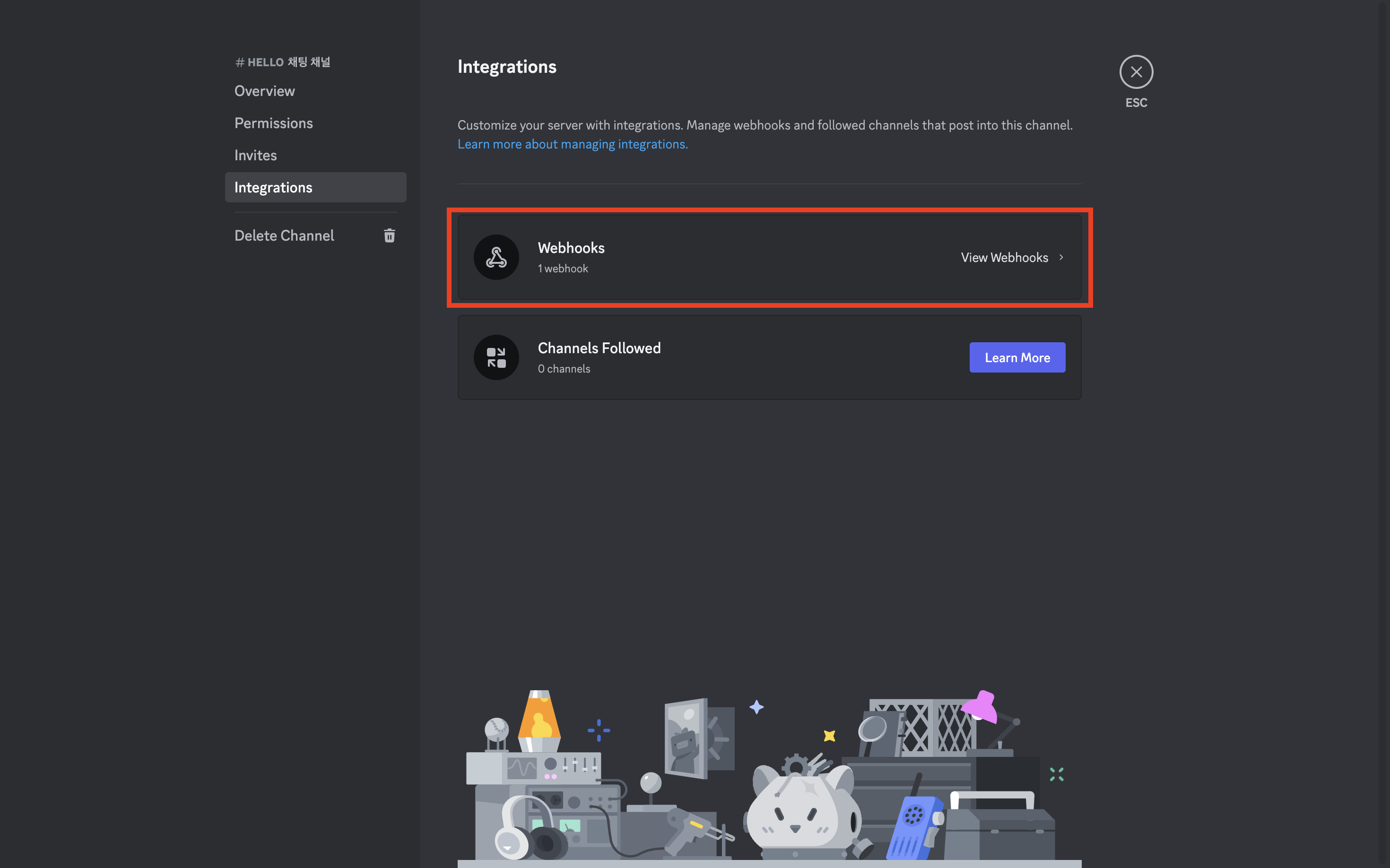Click the 1 webhook count label
Screen dimensions: 1390x868
[563, 268]
